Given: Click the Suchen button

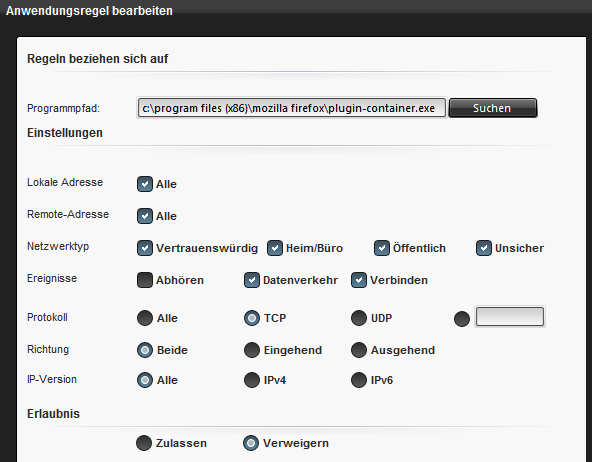Looking at the screenshot, I should click(x=493, y=108).
